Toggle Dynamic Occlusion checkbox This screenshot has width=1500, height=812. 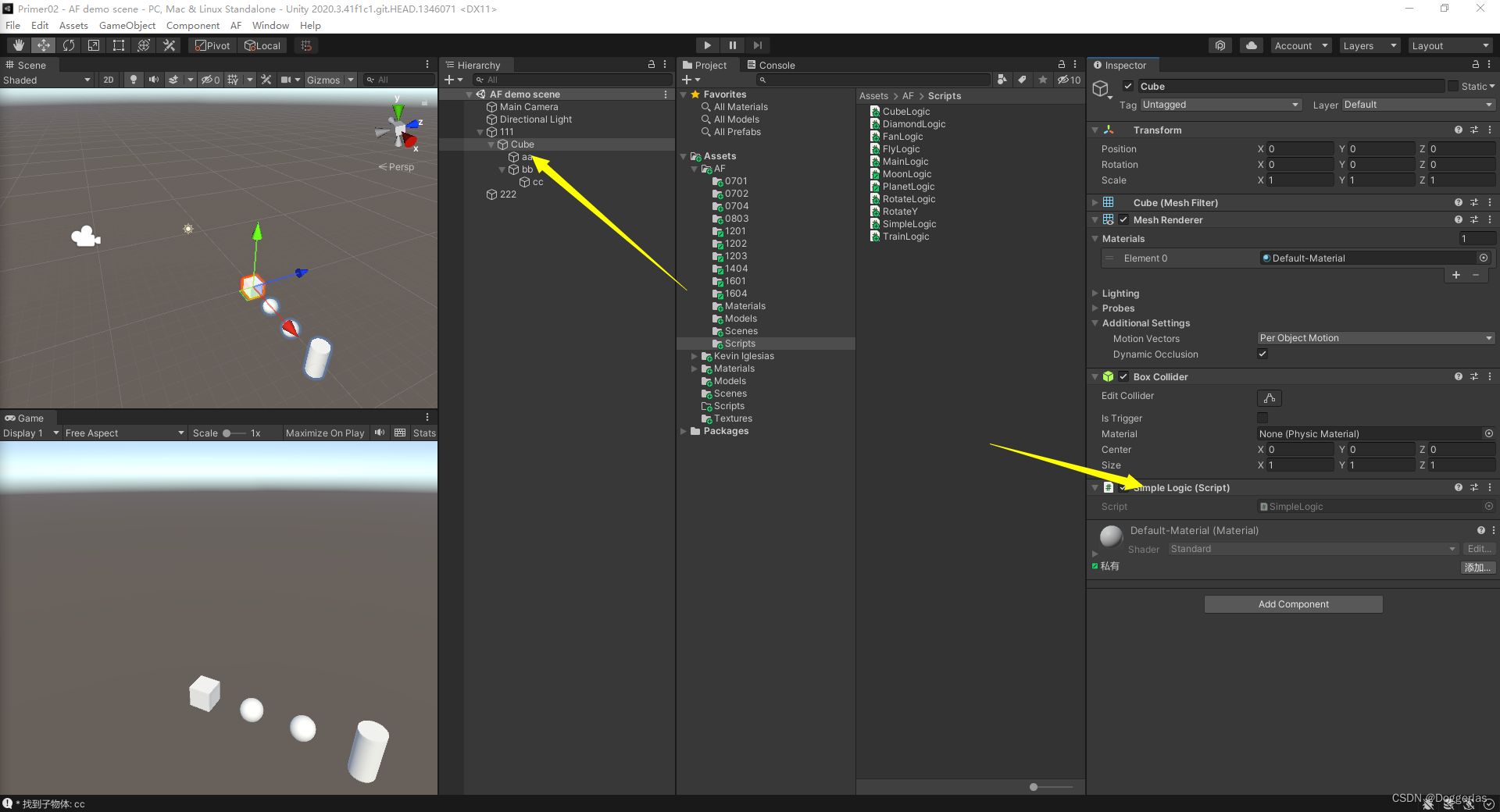(x=1262, y=354)
